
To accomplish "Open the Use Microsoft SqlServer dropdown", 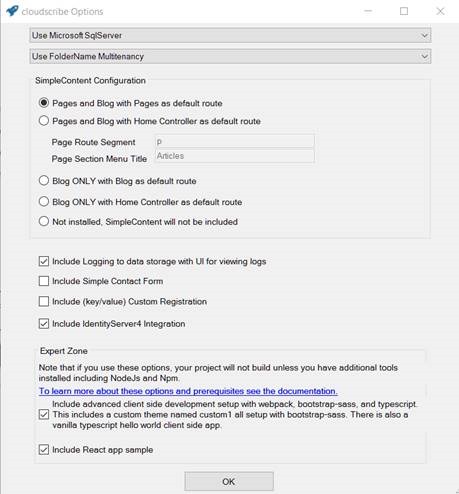I will (230, 35).
